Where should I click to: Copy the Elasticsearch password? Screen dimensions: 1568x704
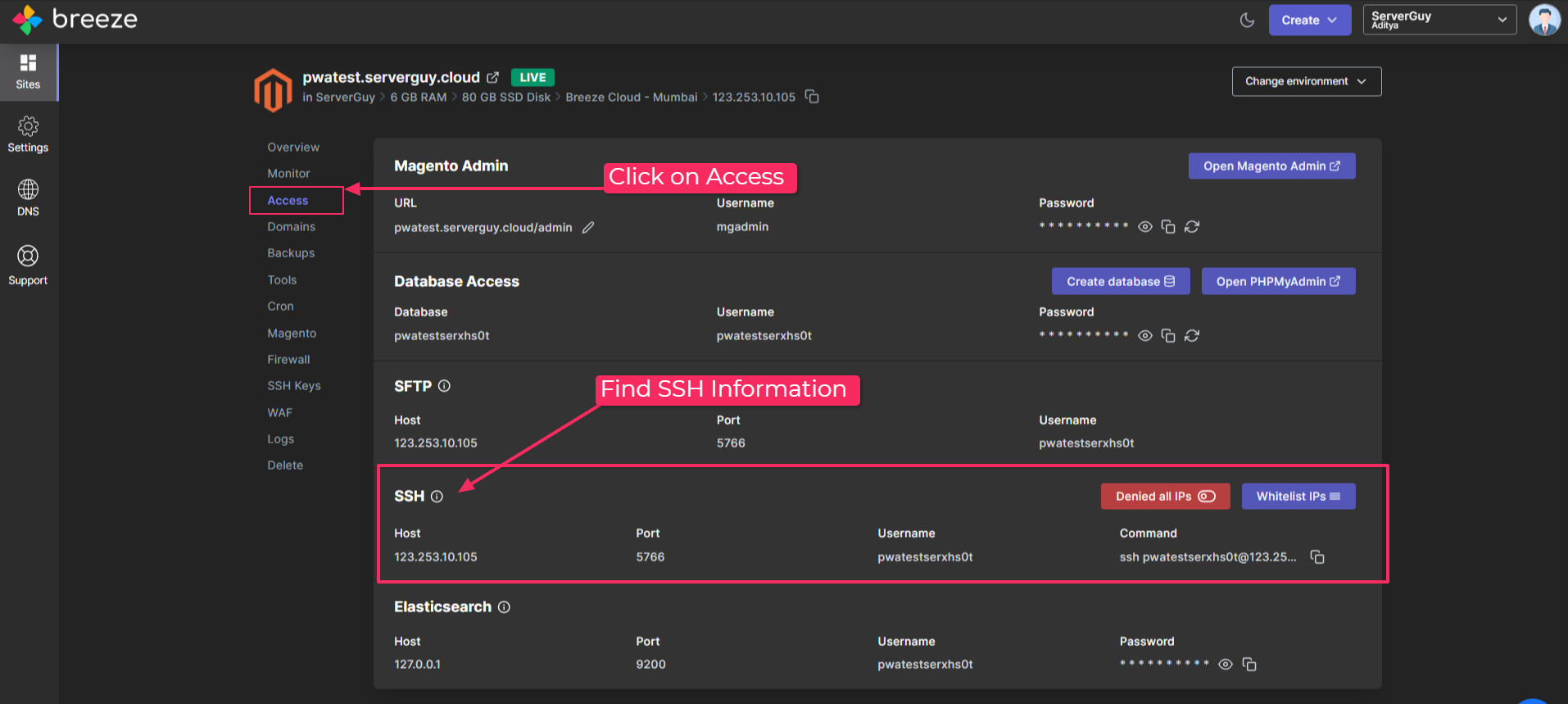1249,665
